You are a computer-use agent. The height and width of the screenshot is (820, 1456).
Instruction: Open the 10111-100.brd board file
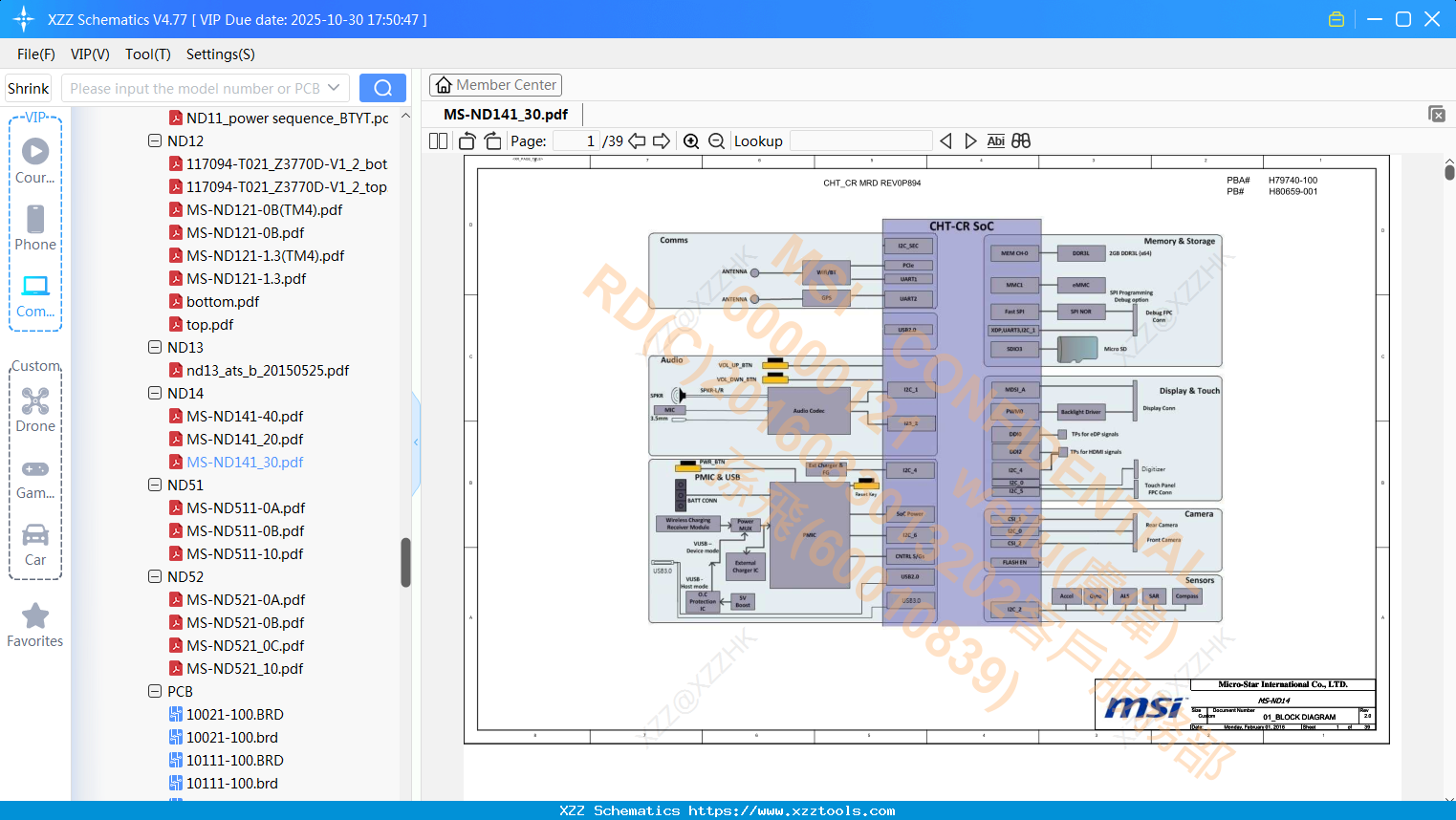(232, 783)
